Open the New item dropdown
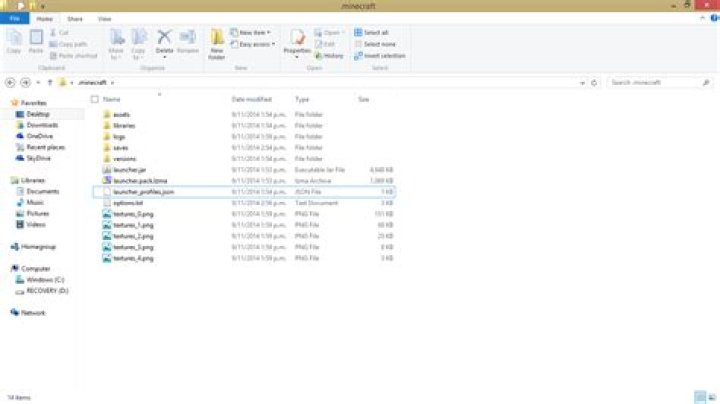Screen dimensions: 720x404 [250, 33]
